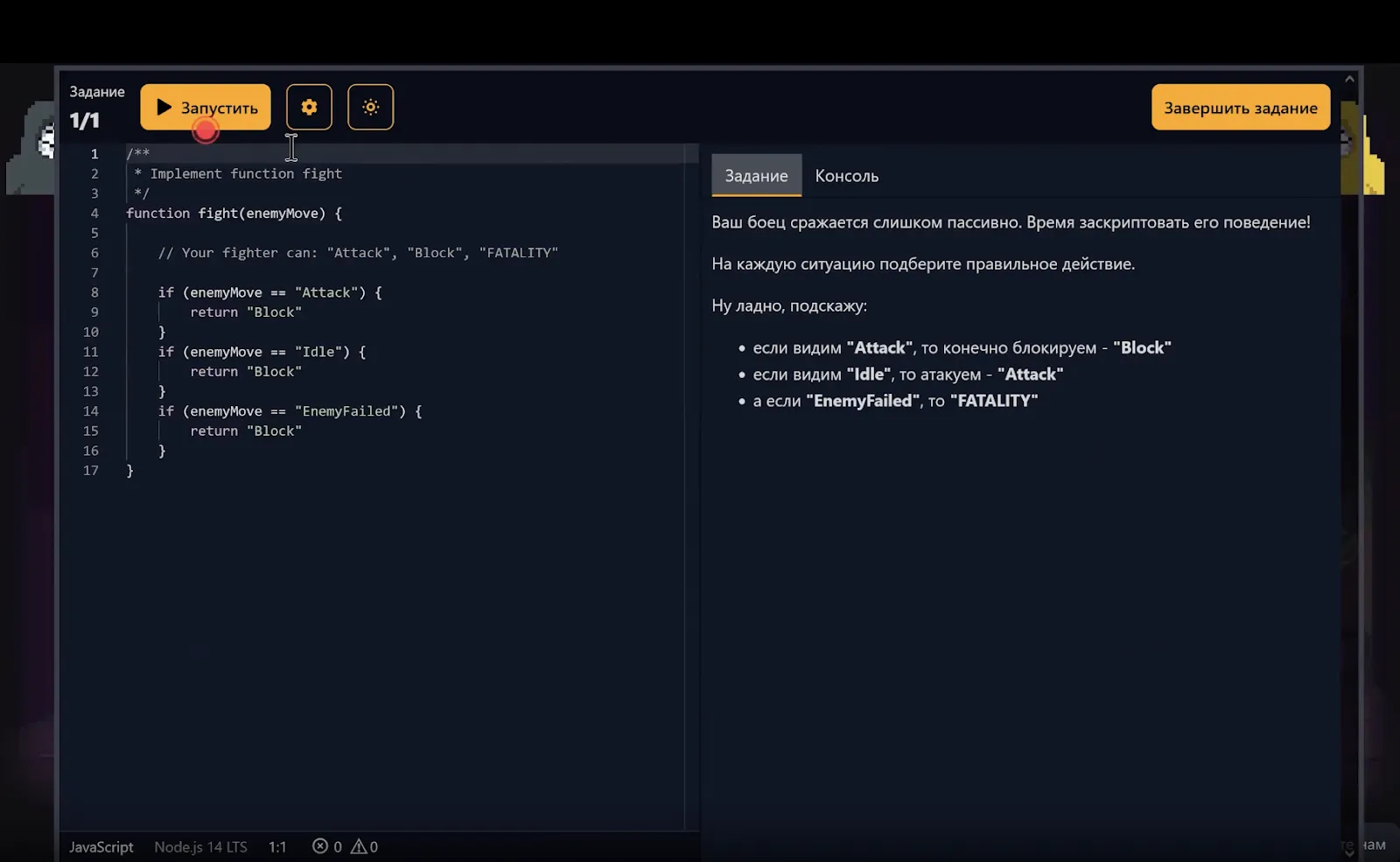Open the Node.js 14 LTS runtime selector
Viewport: 1400px width, 862px height.
(200, 846)
